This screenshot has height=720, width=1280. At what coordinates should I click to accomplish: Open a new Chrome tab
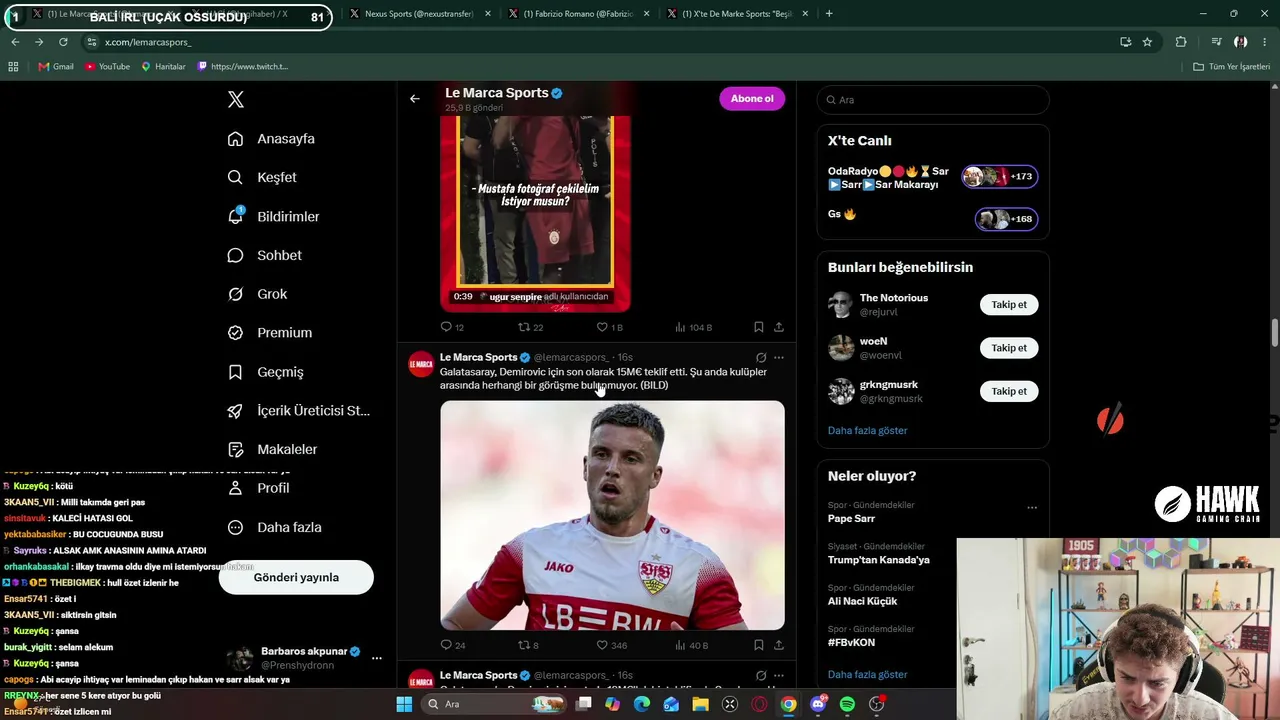[829, 14]
